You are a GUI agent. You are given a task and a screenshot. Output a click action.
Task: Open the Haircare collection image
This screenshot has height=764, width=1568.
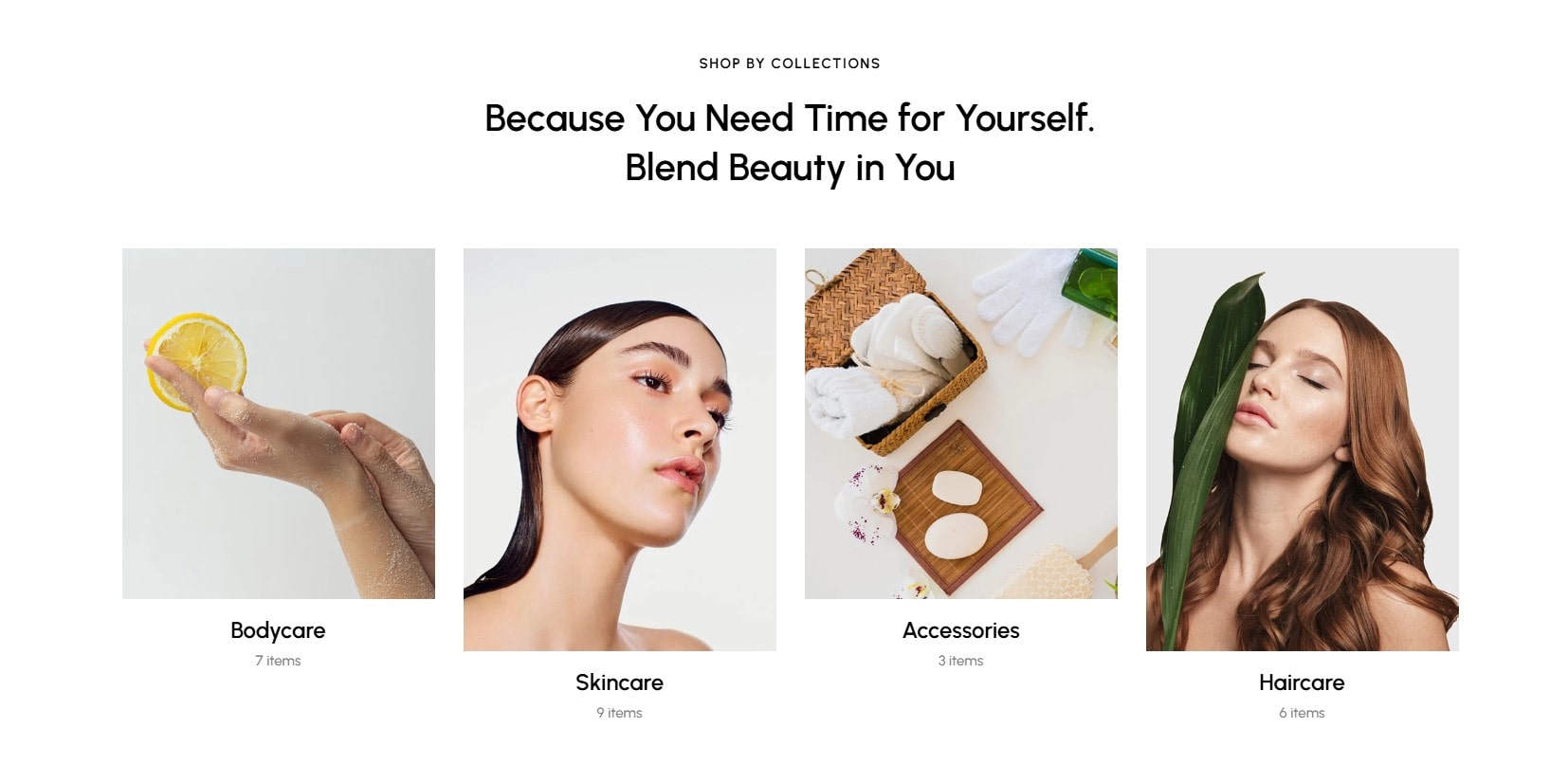click(1303, 449)
